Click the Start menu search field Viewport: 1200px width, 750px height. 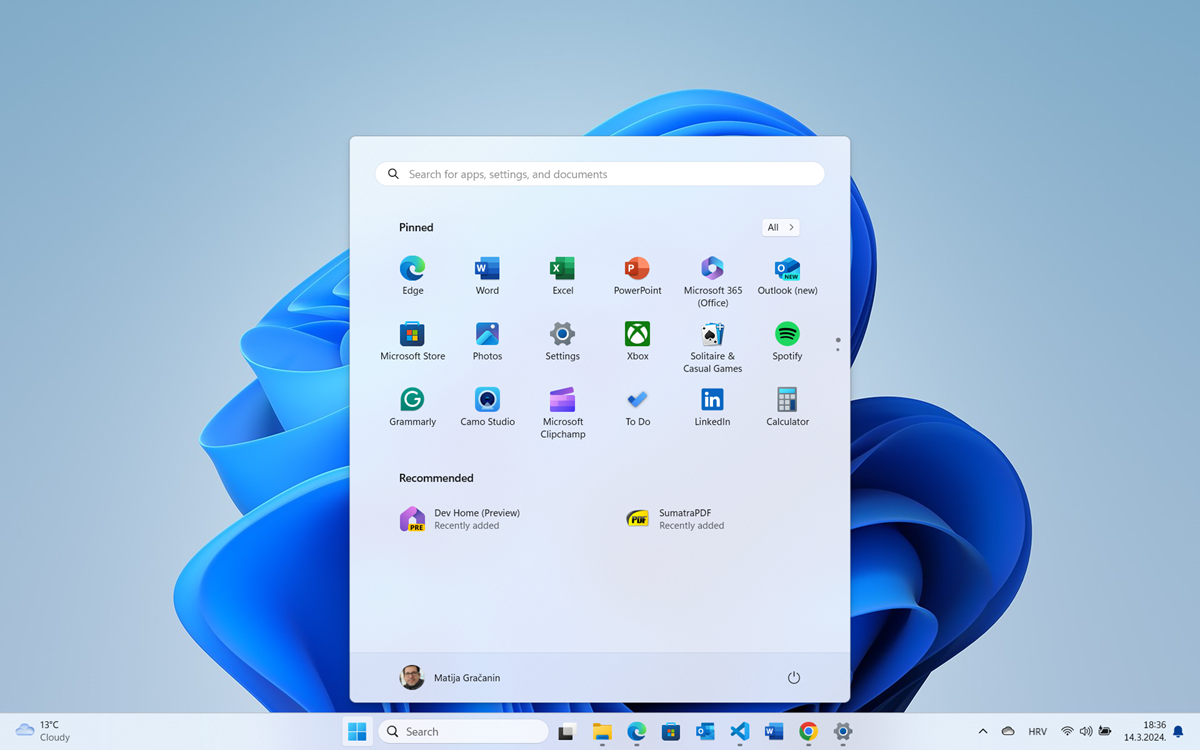click(x=600, y=174)
